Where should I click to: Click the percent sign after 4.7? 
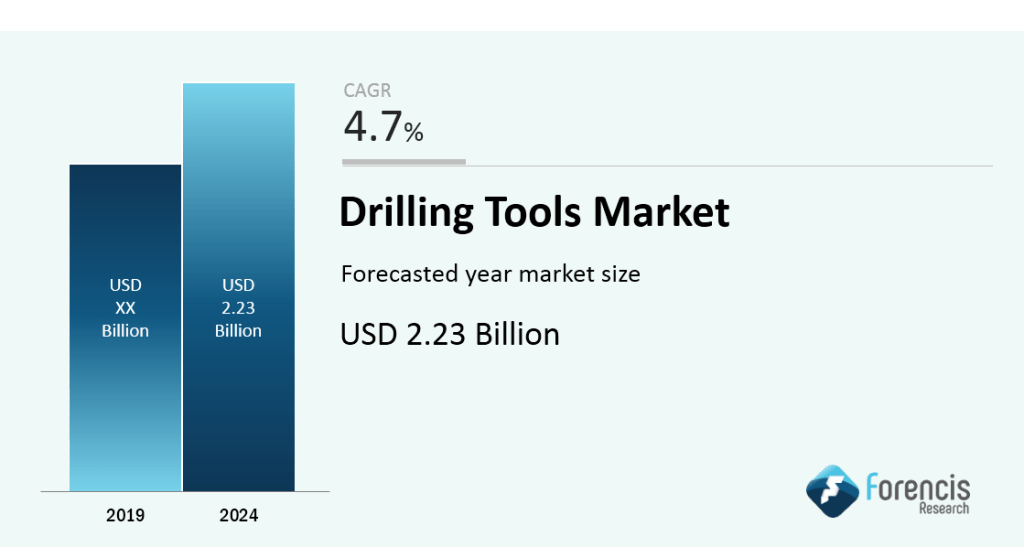(414, 132)
